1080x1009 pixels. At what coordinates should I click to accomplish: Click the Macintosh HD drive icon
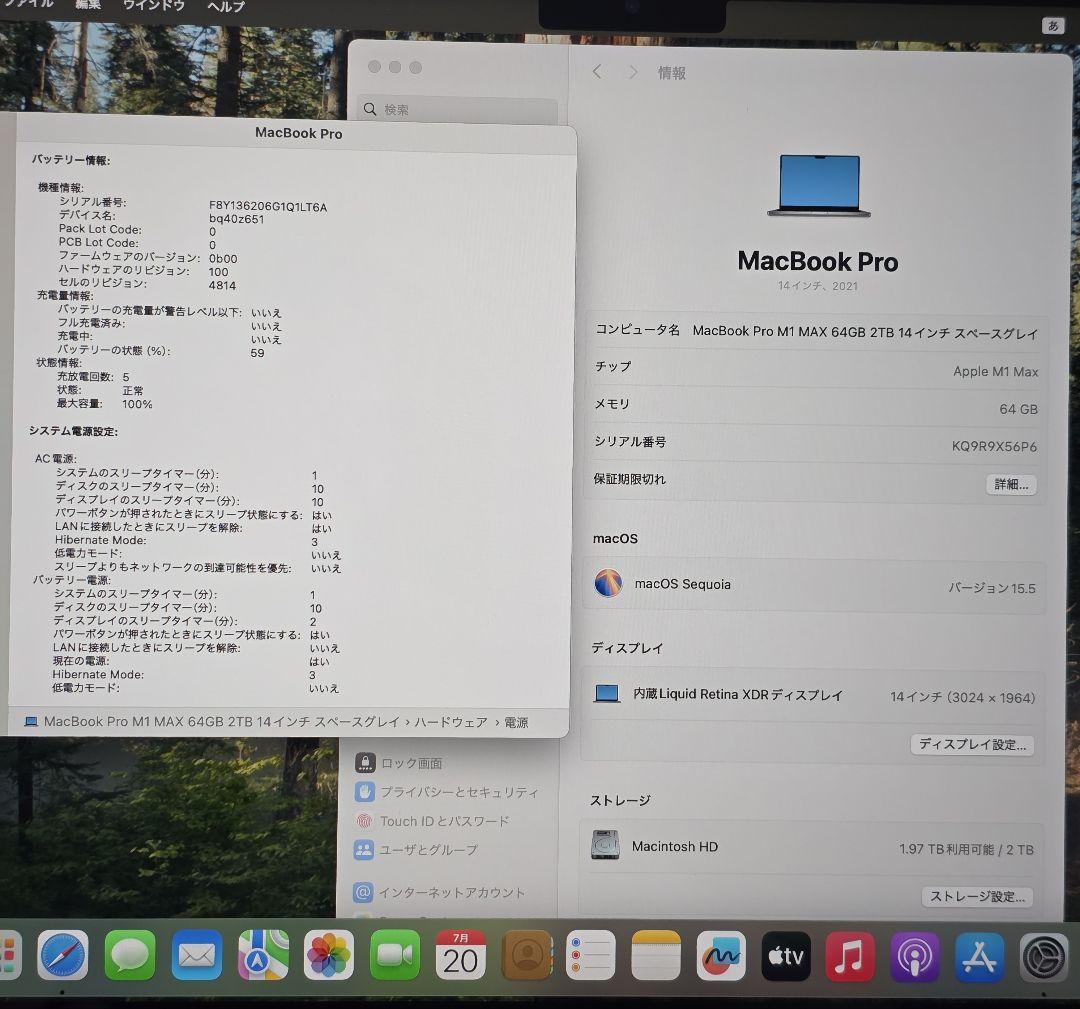pyautogui.click(x=605, y=845)
